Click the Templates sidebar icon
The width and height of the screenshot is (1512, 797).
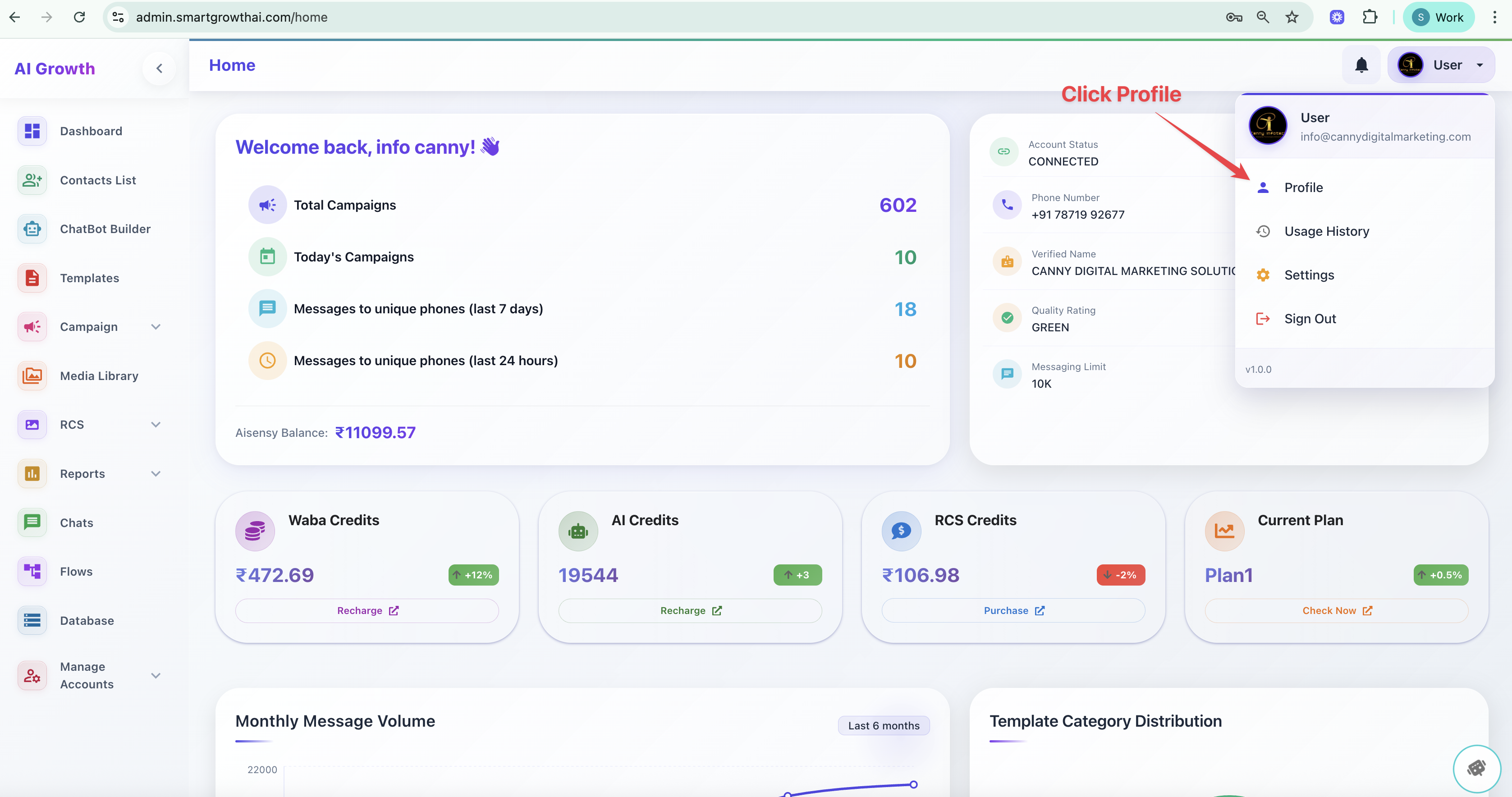(x=32, y=278)
